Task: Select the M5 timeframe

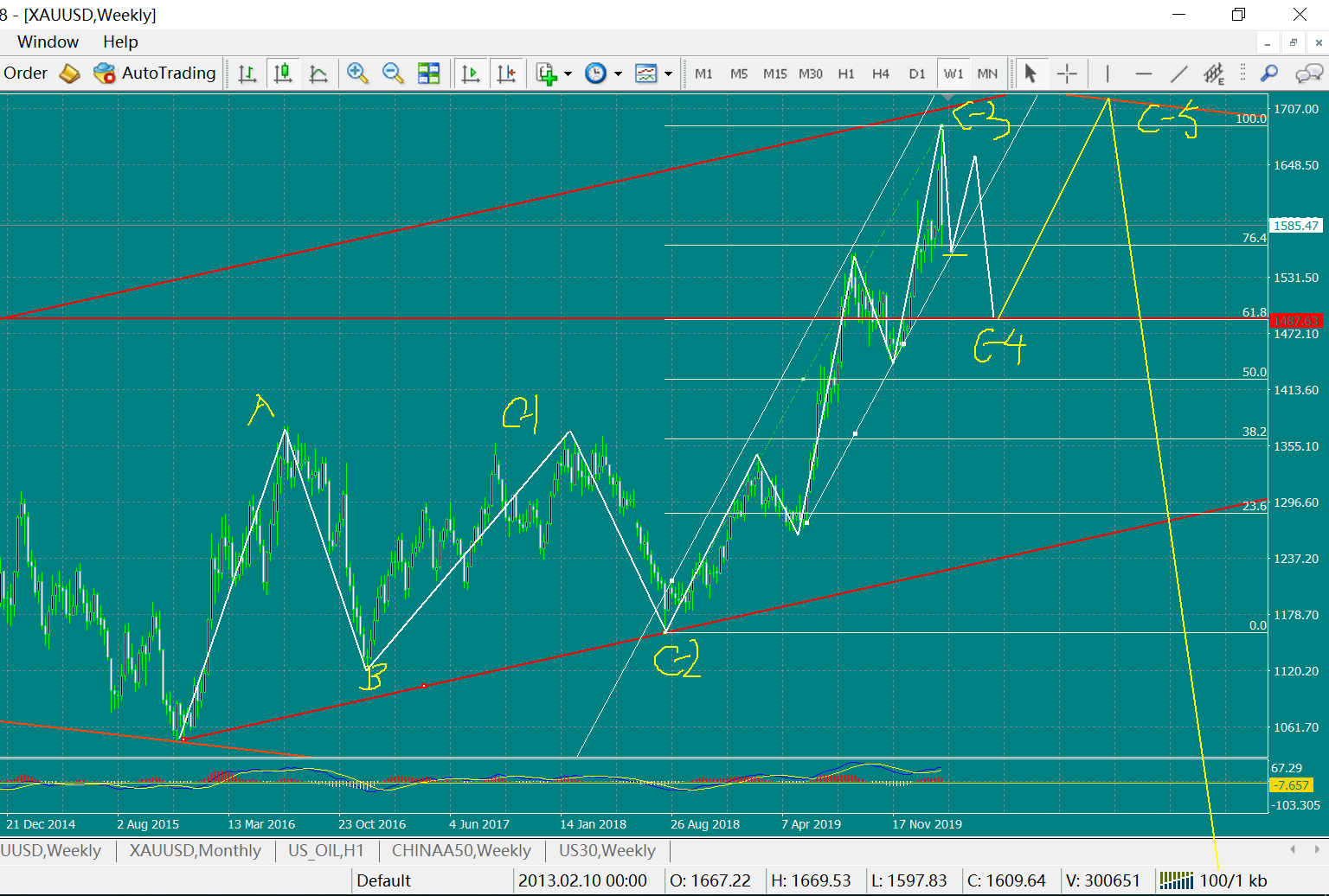Action: coord(739,74)
